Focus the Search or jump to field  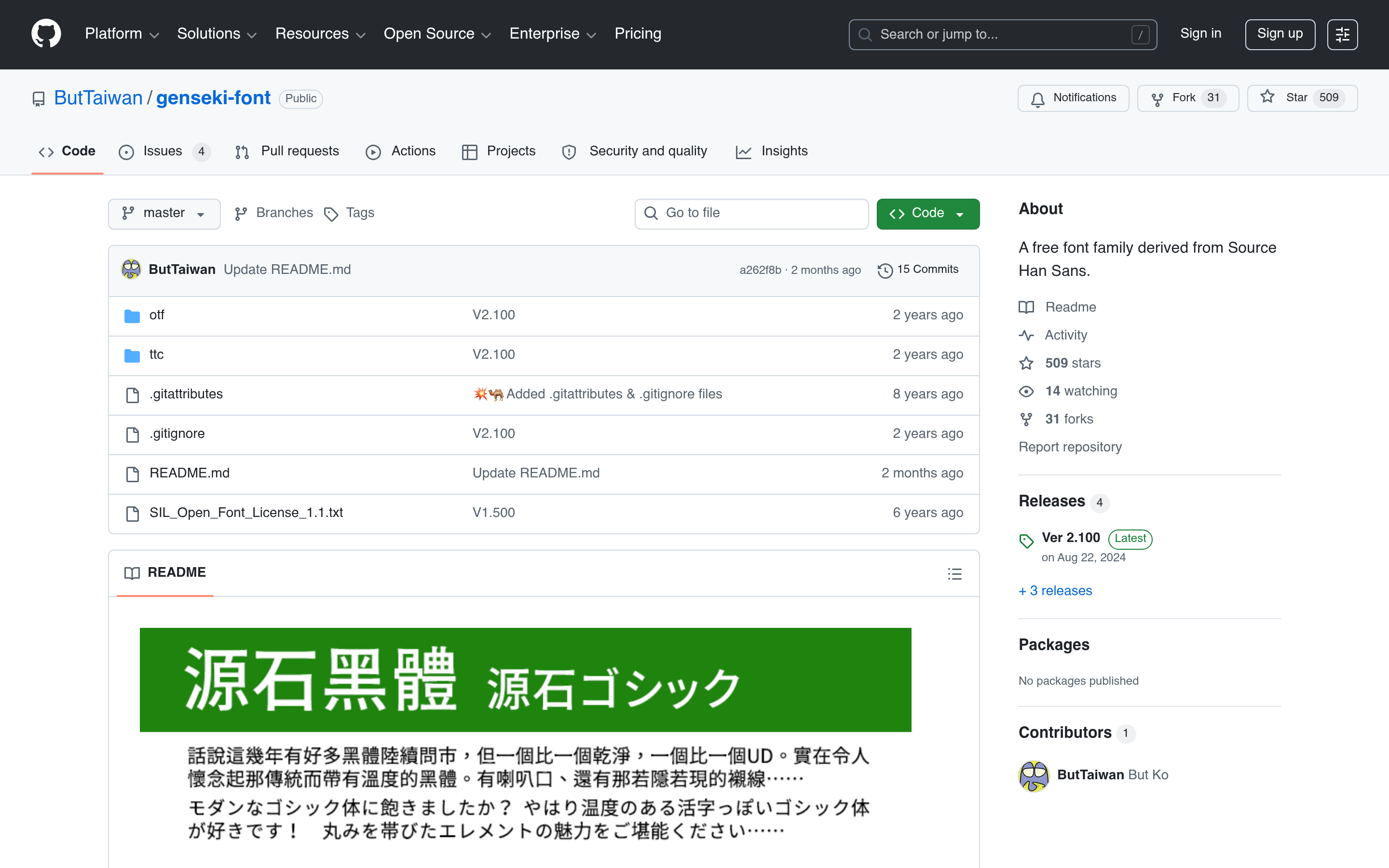tap(1002, 34)
